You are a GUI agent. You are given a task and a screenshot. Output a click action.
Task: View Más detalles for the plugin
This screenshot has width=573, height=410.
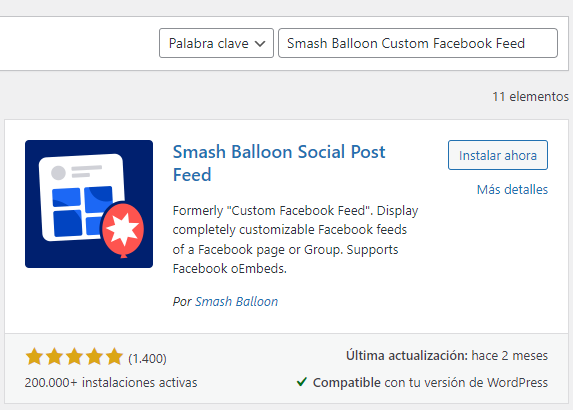pyautogui.click(x=512, y=190)
